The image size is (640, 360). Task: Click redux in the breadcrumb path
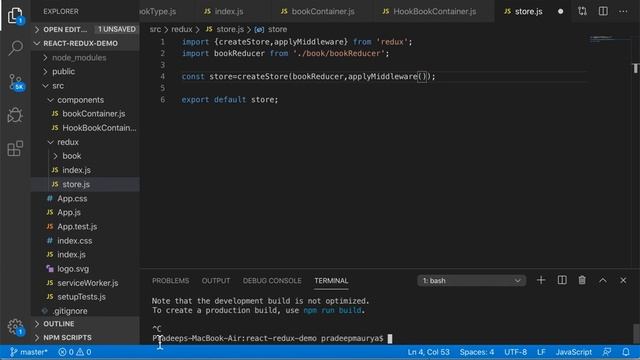click(182, 29)
